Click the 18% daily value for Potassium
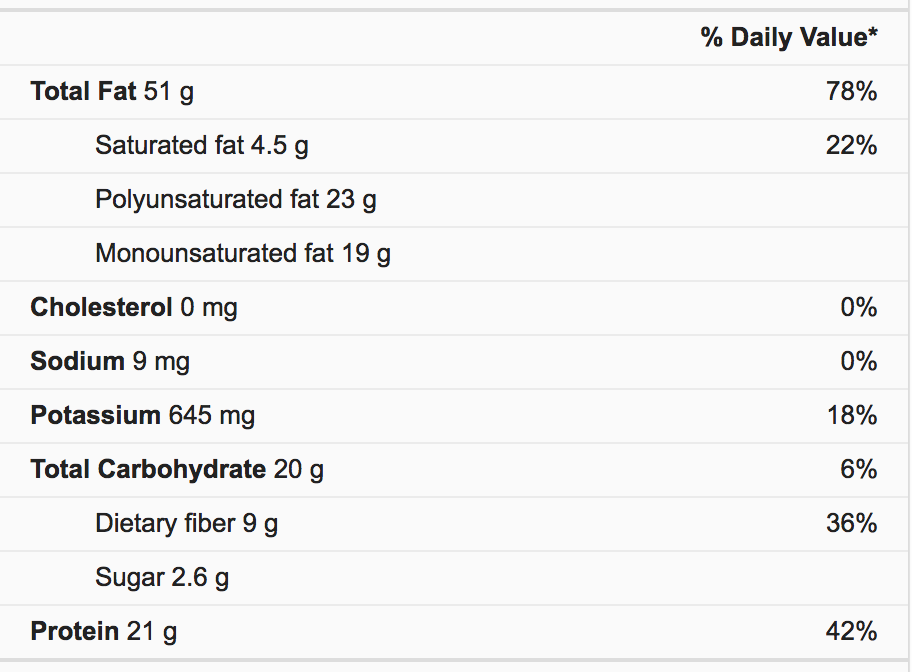Image resolution: width=912 pixels, height=672 pixels. coord(852,416)
